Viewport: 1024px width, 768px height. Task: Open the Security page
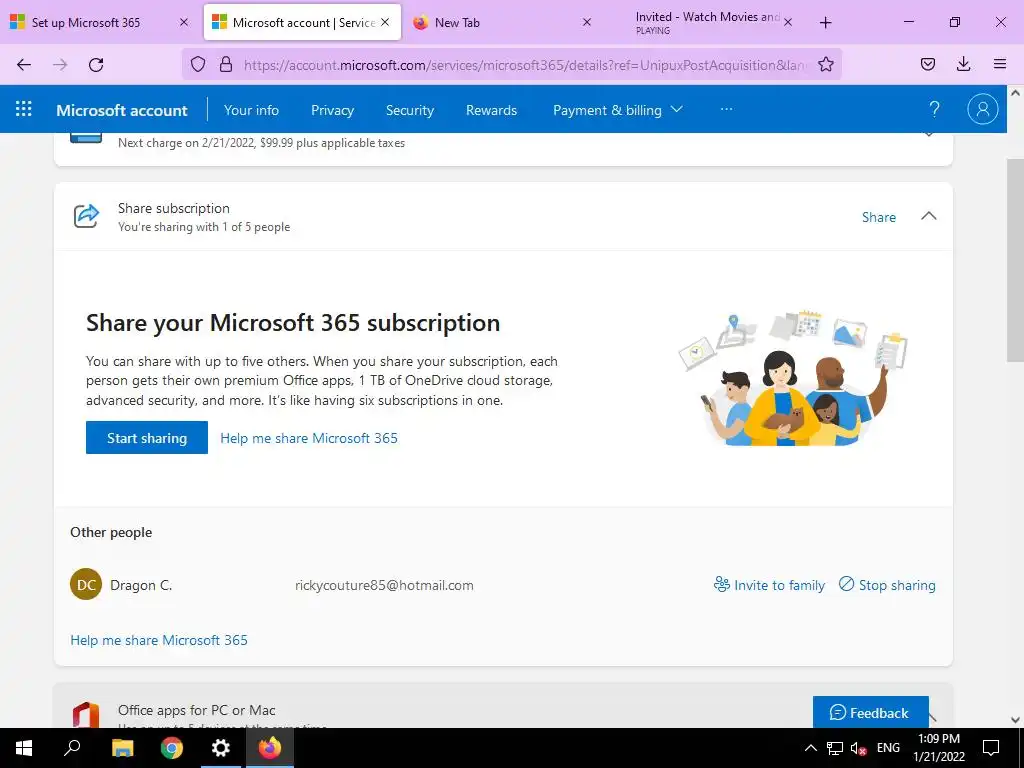[x=409, y=110]
